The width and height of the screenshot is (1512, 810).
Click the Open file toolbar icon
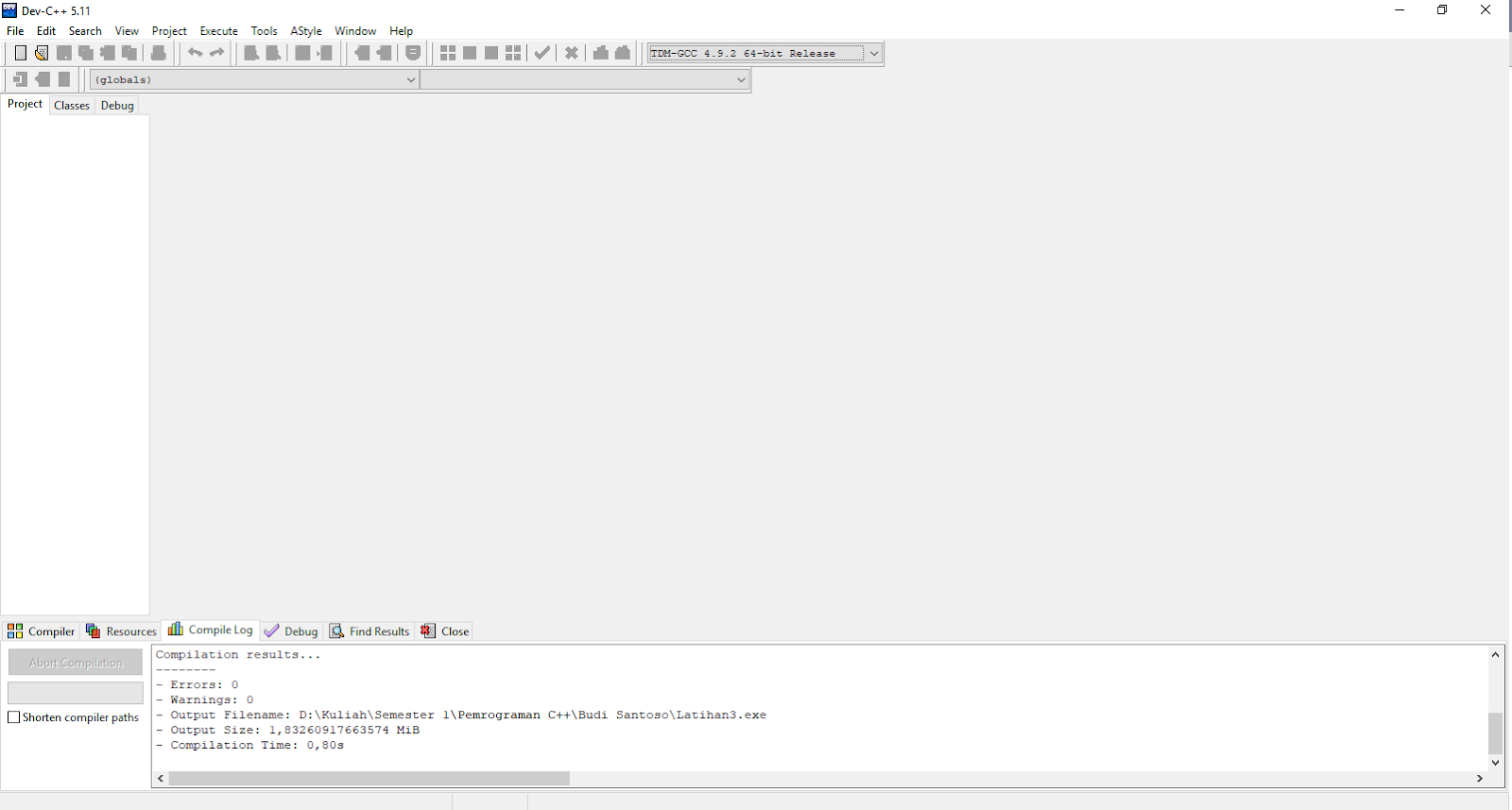click(42, 53)
